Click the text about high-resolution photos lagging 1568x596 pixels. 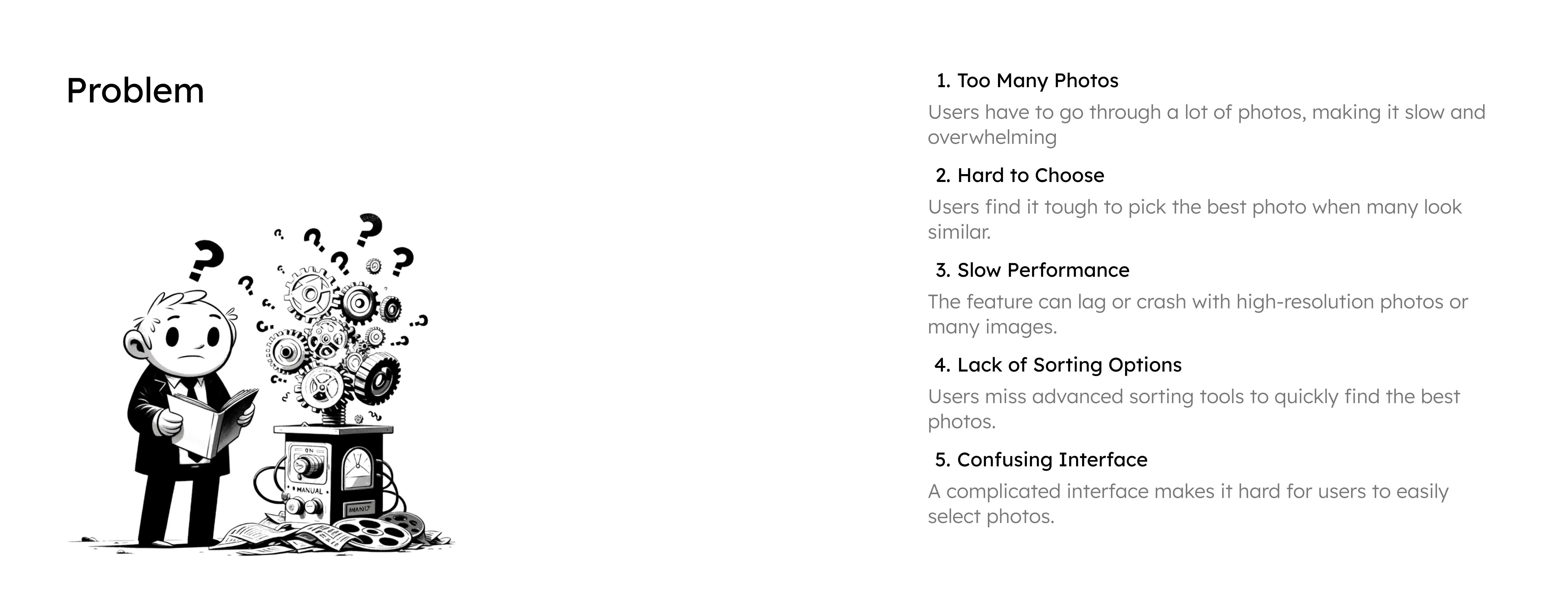(x=1197, y=314)
